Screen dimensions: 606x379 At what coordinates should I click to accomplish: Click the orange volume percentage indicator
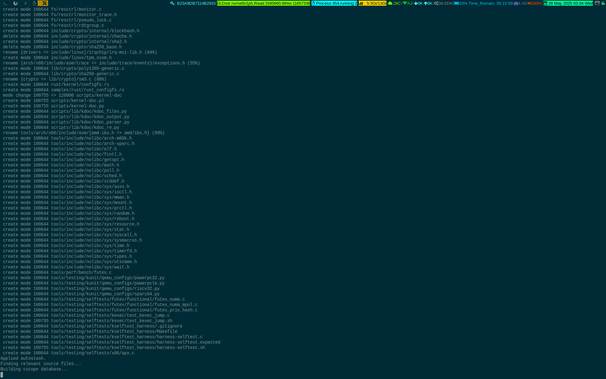coord(535,3)
